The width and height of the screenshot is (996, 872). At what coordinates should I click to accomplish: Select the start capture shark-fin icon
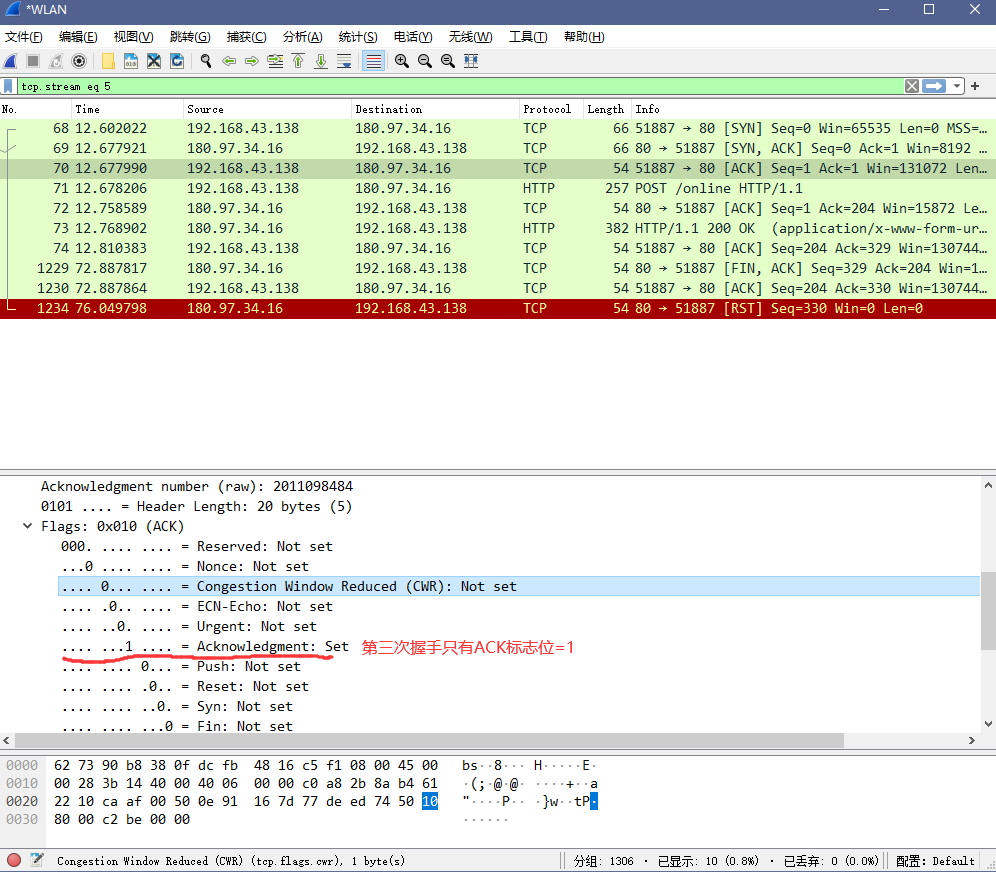[11, 61]
